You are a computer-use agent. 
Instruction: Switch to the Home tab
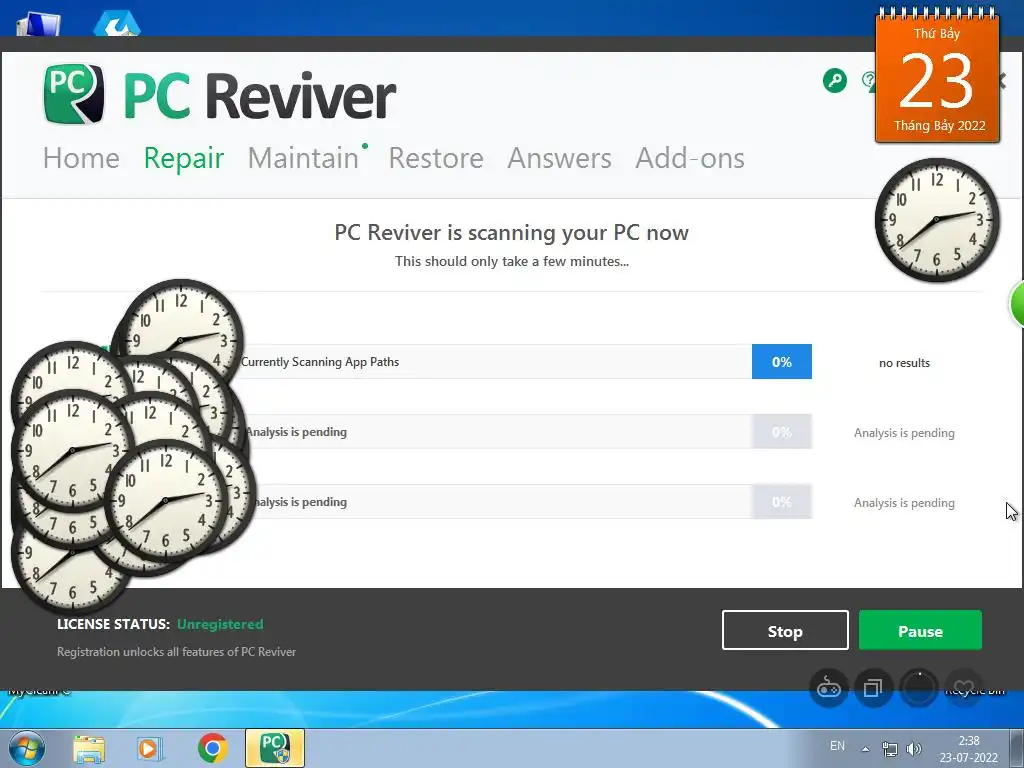point(82,158)
